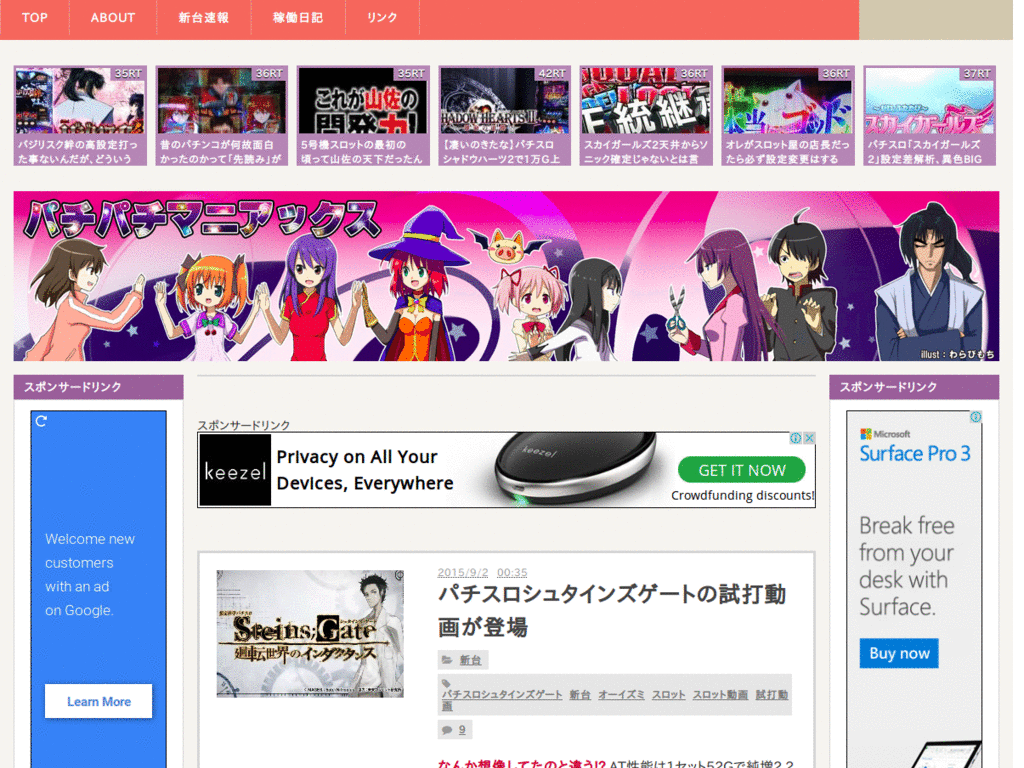Click the Surface Pro 3 ad heading
The width and height of the screenshot is (1024, 768).
pos(914,453)
